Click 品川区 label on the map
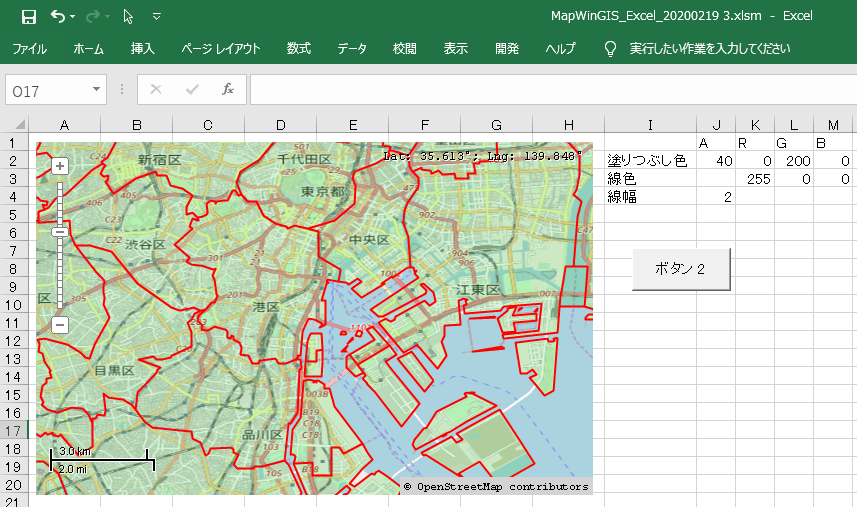Screen dimensions: 857x507 coord(262,435)
